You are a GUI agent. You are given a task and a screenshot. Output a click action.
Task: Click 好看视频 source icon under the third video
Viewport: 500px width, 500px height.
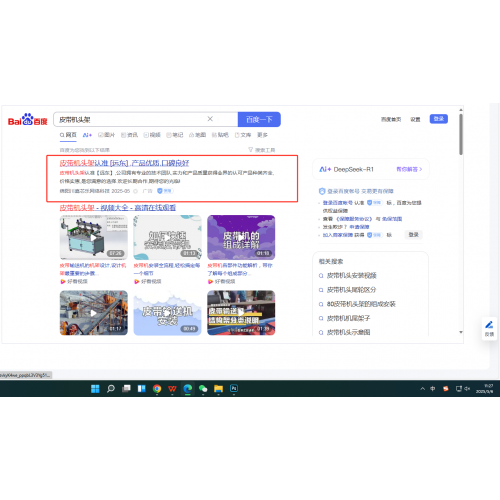(210, 282)
